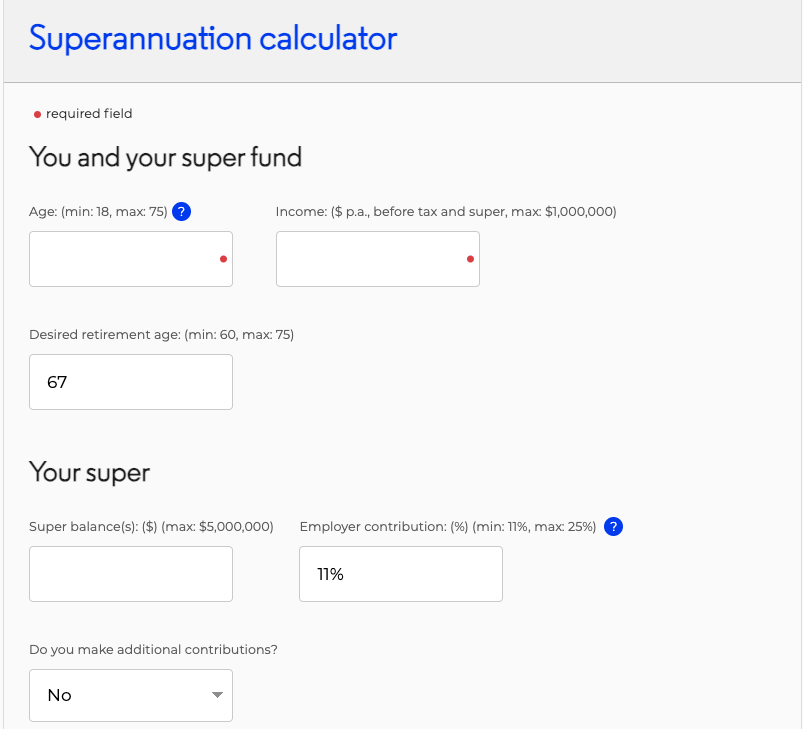Click the Income per annum label
Screen dimensions: 803x729
(445, 211)
